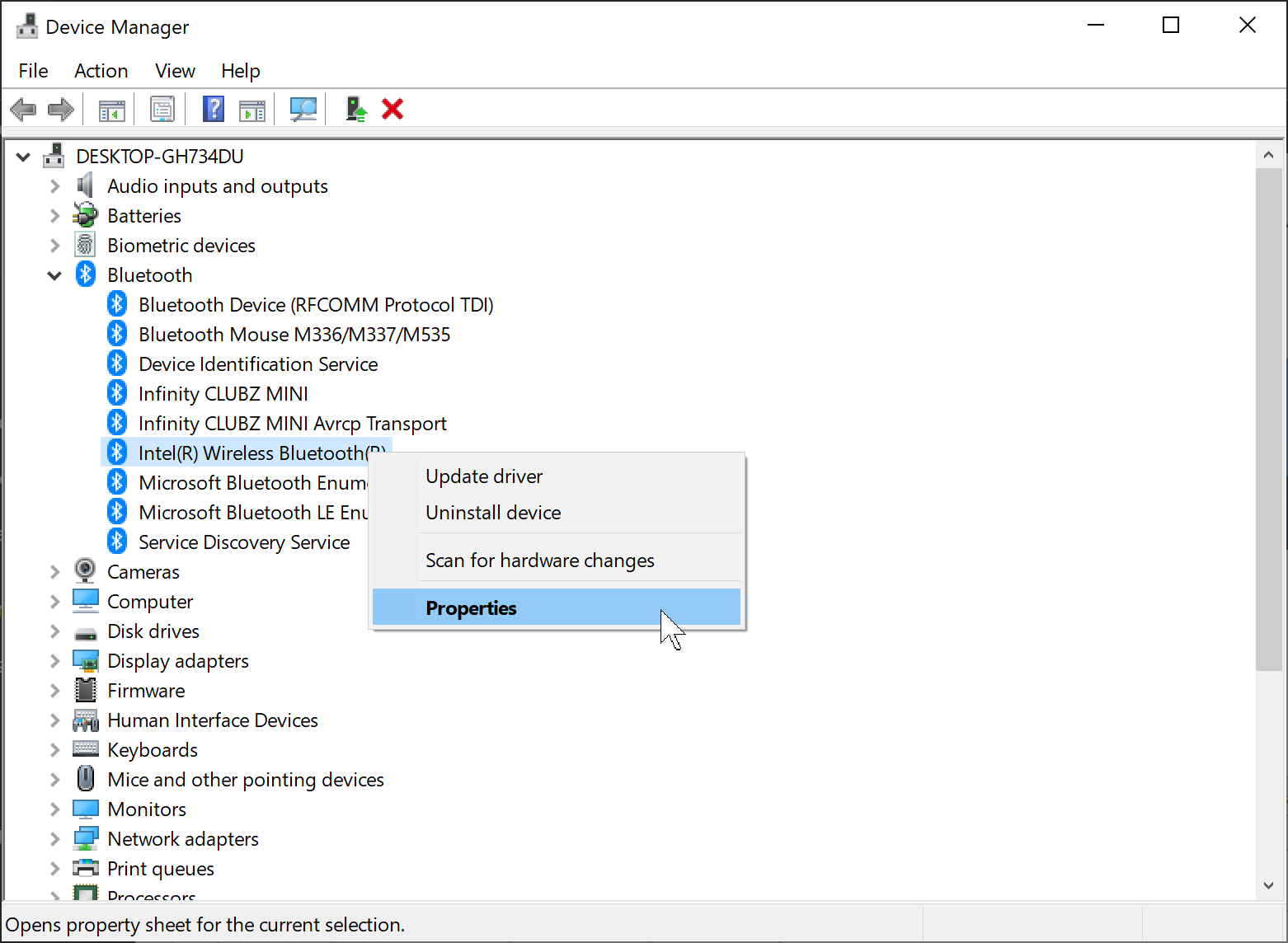
Task: Click the Keyboards category icon
Action: pos(86,748)
